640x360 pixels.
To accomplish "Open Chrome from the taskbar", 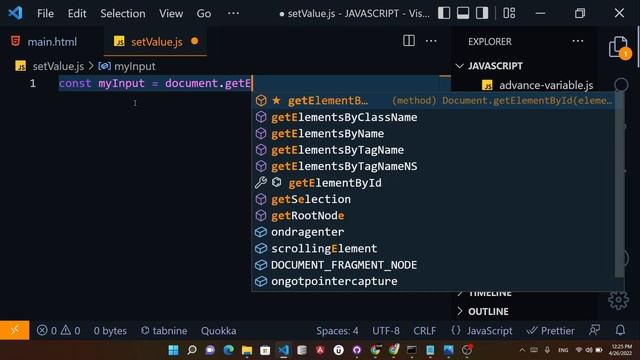I will click(x=376, y=350).
